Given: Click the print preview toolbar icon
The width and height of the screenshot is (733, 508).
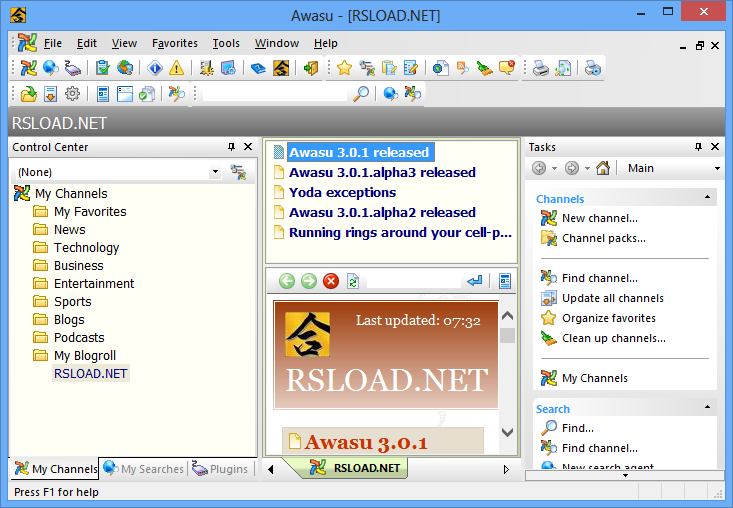Looking at the screenshot, I should 563,68.
